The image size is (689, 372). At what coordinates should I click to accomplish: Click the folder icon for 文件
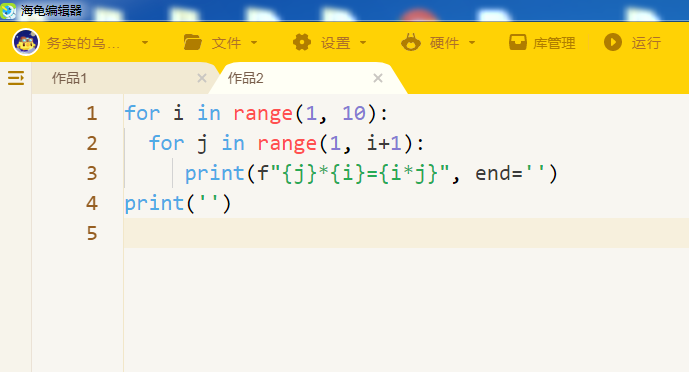pyautogui.click(x=192, y=43)
